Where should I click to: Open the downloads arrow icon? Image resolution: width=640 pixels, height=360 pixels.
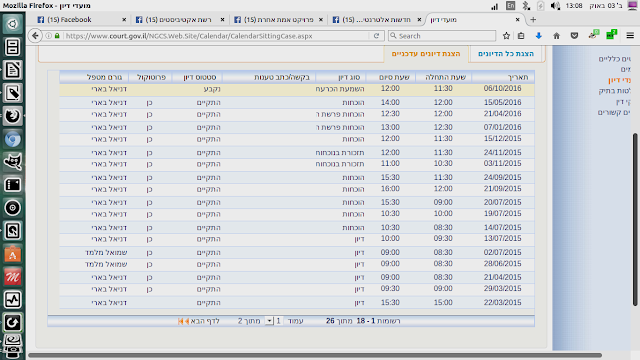coord(539,36)
